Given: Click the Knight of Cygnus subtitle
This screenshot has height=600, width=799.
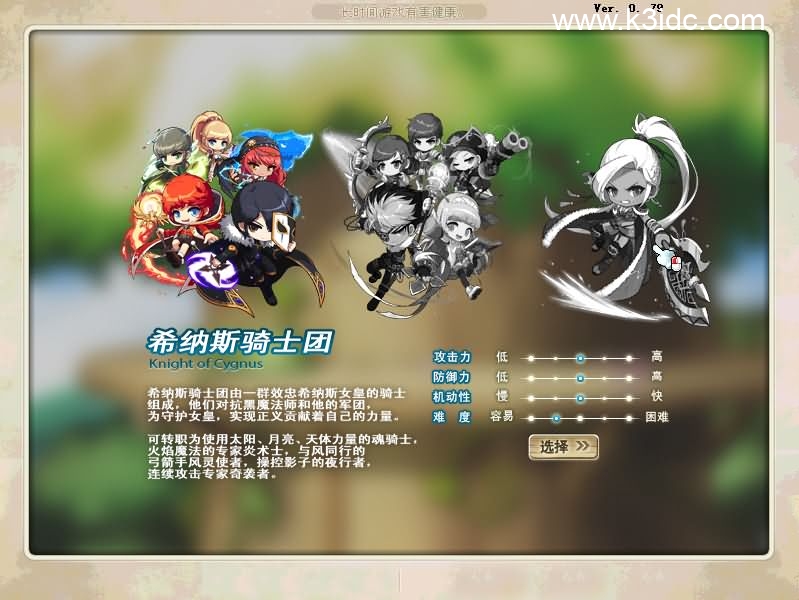Looking at the screenshot, I should pyautogui.click(x=206, y=363).
